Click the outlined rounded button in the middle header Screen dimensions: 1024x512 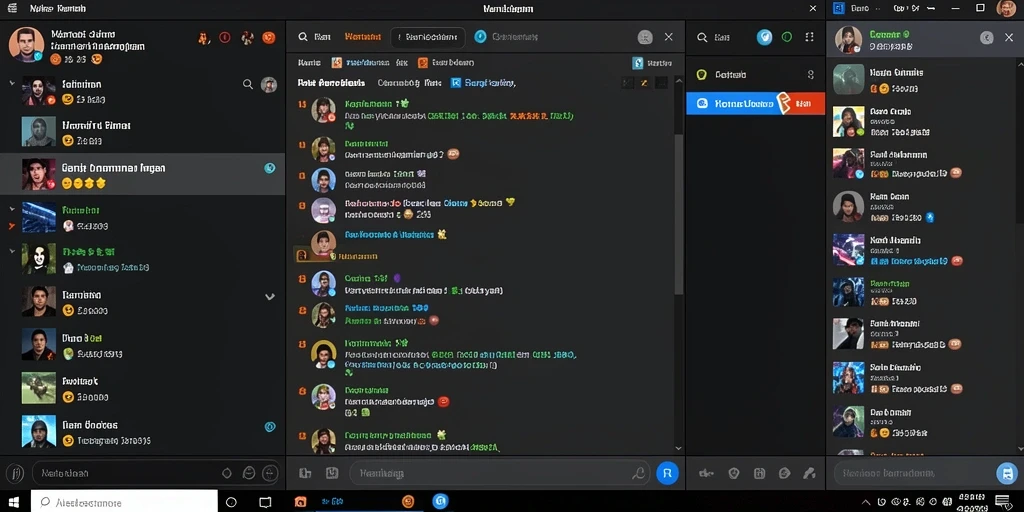tap(428, 37)
